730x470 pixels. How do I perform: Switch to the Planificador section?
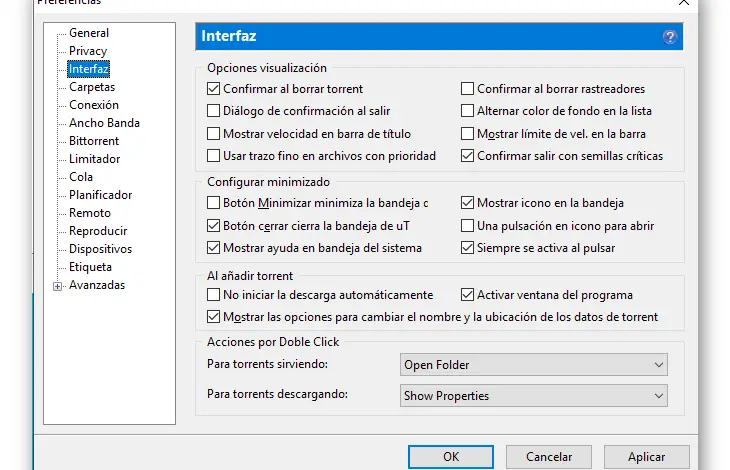[x=100, y=195]
